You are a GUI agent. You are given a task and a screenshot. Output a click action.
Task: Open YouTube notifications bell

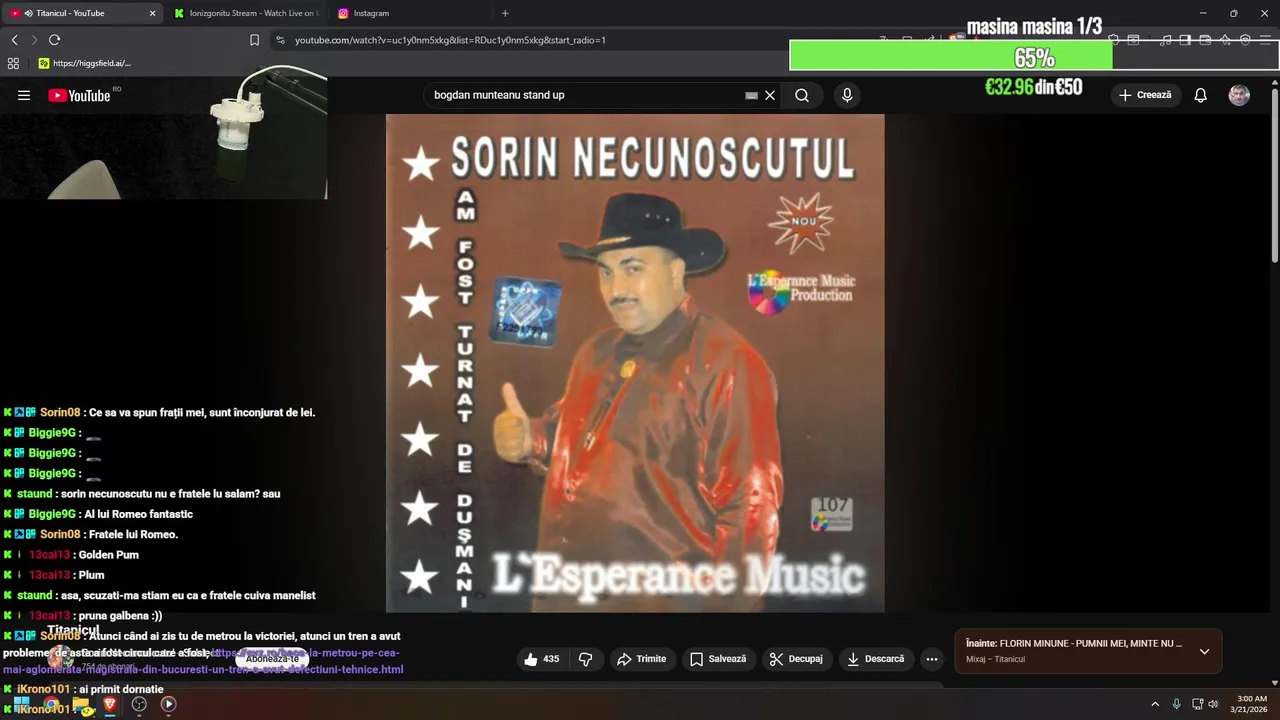coord(1201,95)
